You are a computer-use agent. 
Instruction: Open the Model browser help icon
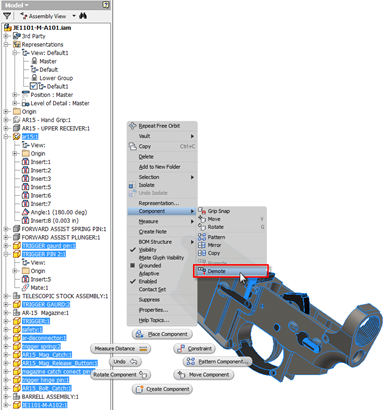coord(106,5)
